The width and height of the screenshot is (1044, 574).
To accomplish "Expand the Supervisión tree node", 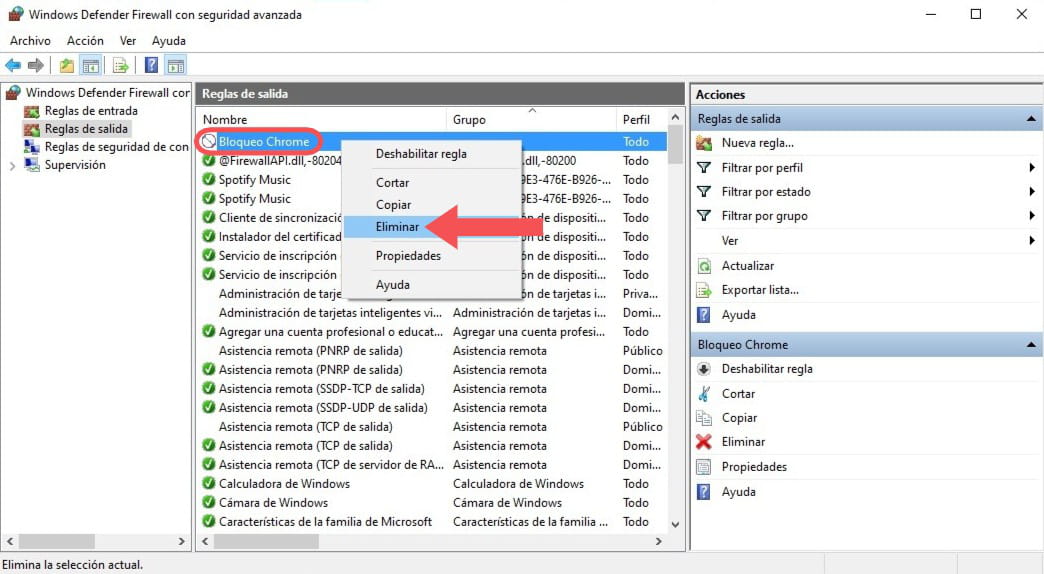I will point(12,165).
